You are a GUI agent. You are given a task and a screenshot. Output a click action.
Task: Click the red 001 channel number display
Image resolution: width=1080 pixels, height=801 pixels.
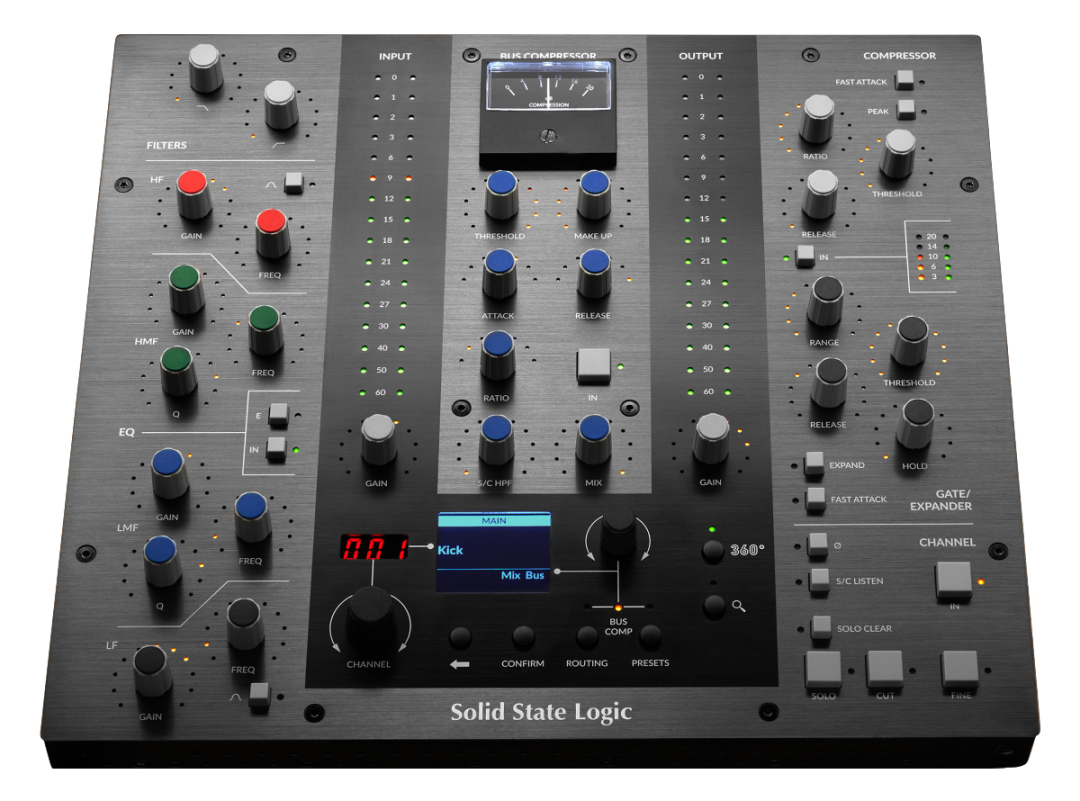[x=374, y=548]
